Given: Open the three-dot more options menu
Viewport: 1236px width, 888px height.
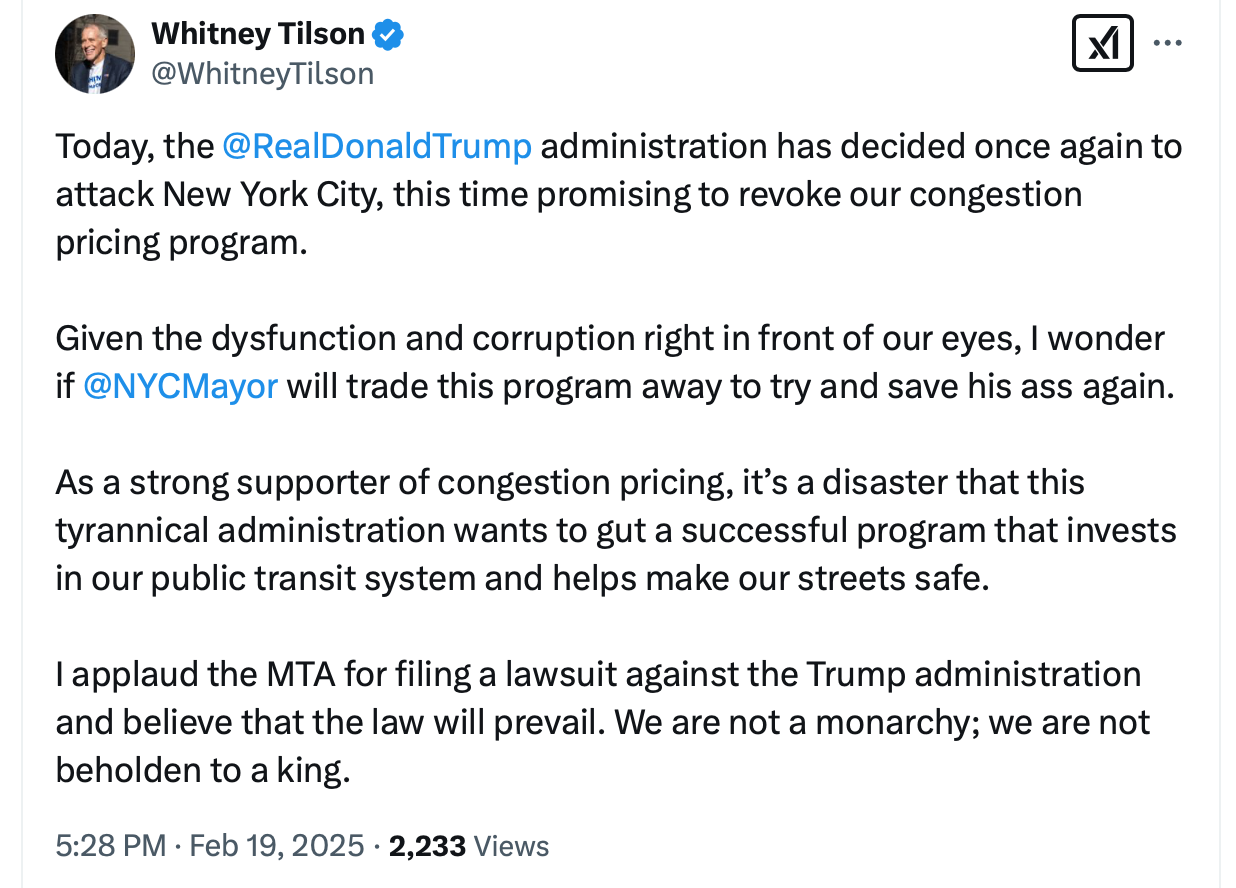Looking at the screenshot, I should tap(1167, 44).
